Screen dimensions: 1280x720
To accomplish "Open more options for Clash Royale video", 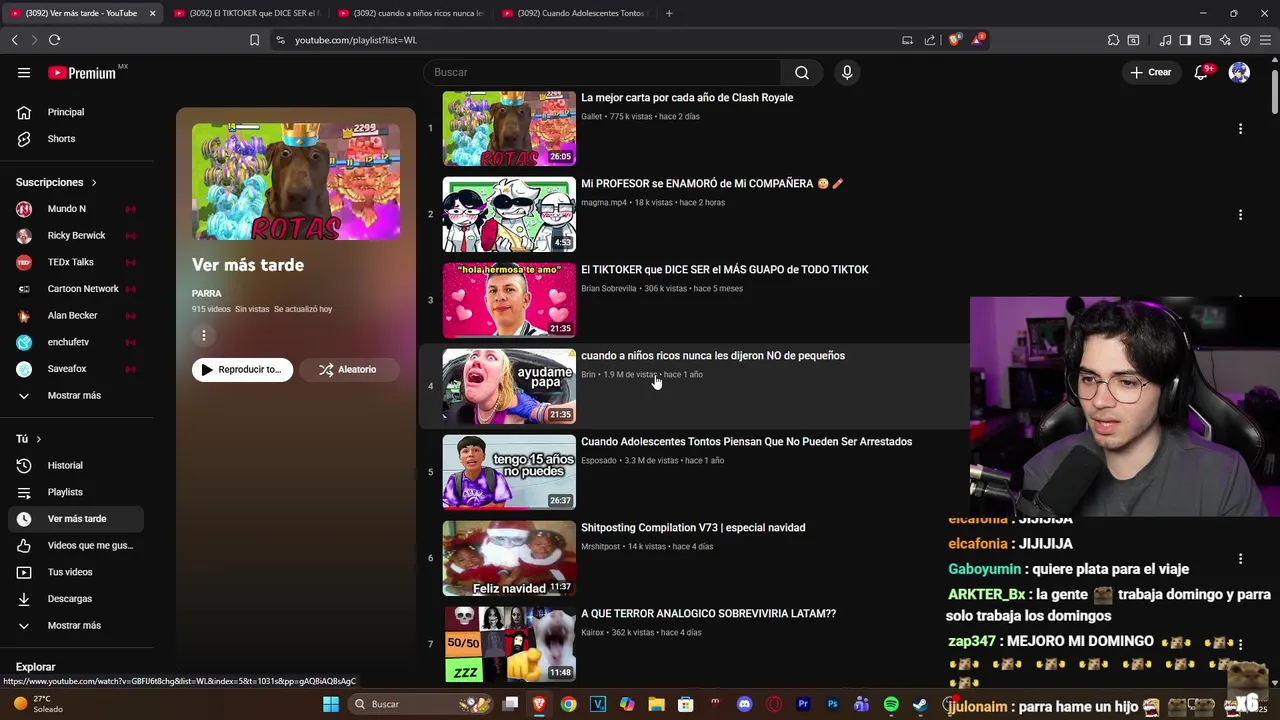I will pos(1240,128).
